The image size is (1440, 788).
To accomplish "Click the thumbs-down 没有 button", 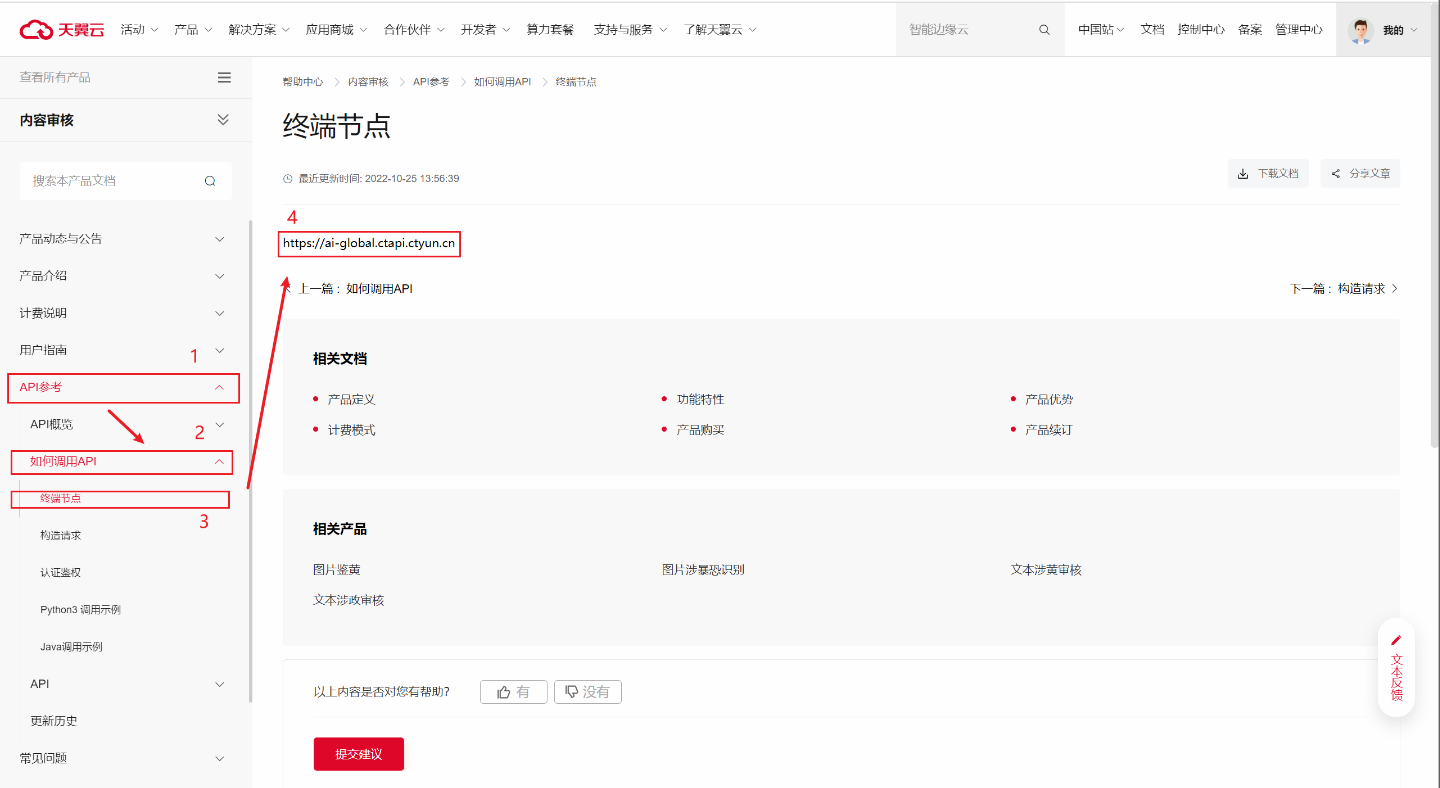I will click(x=587, y=692).
